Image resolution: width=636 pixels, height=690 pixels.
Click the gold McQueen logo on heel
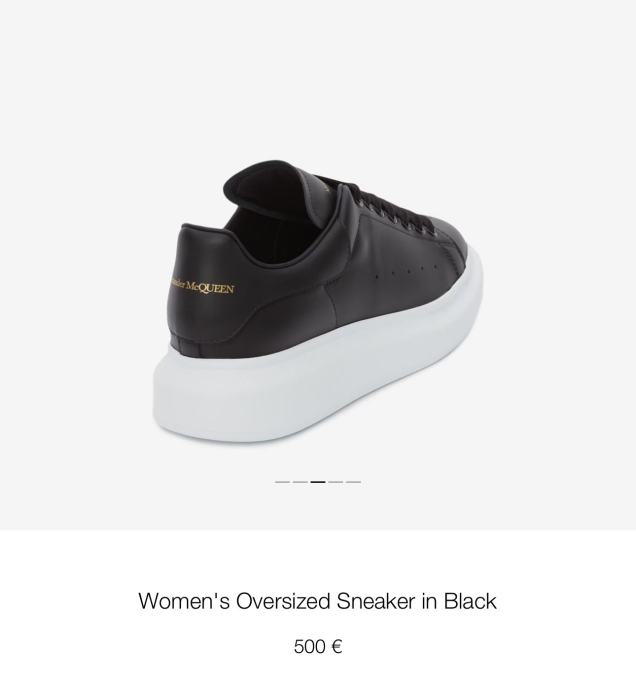[202, 286]
